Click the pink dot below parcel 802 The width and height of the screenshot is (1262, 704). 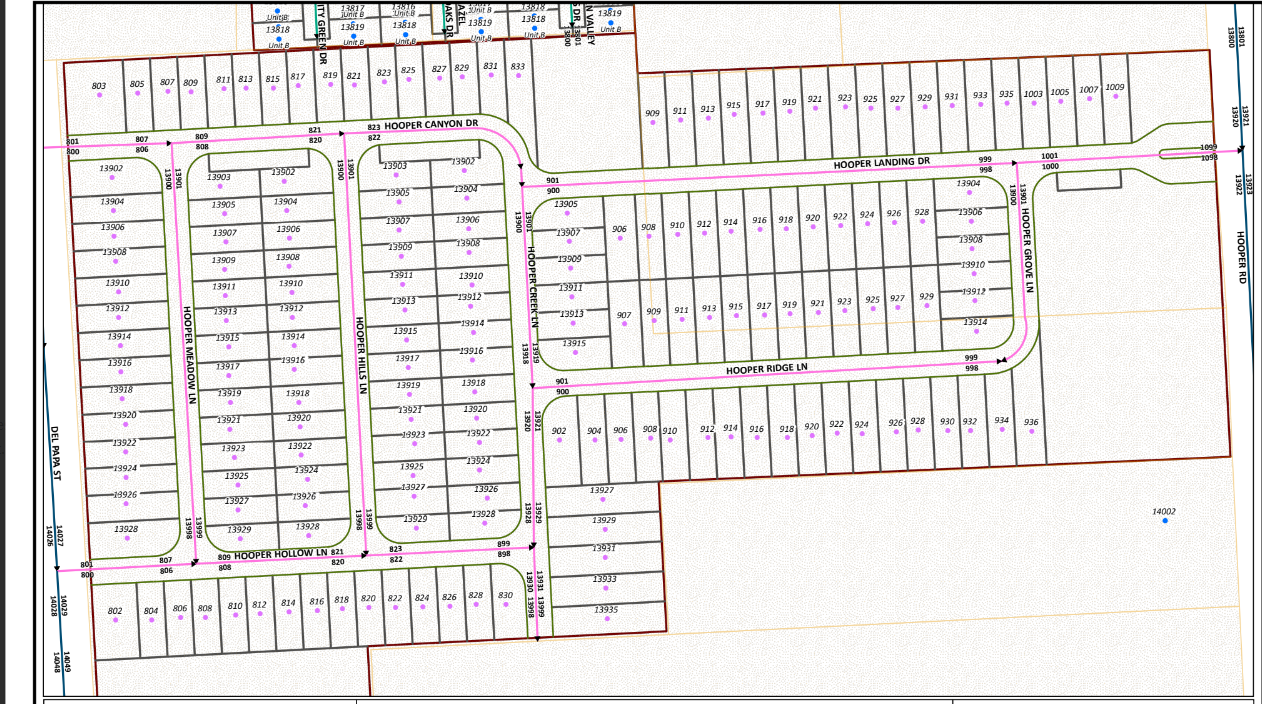click(x=115, y=620)
